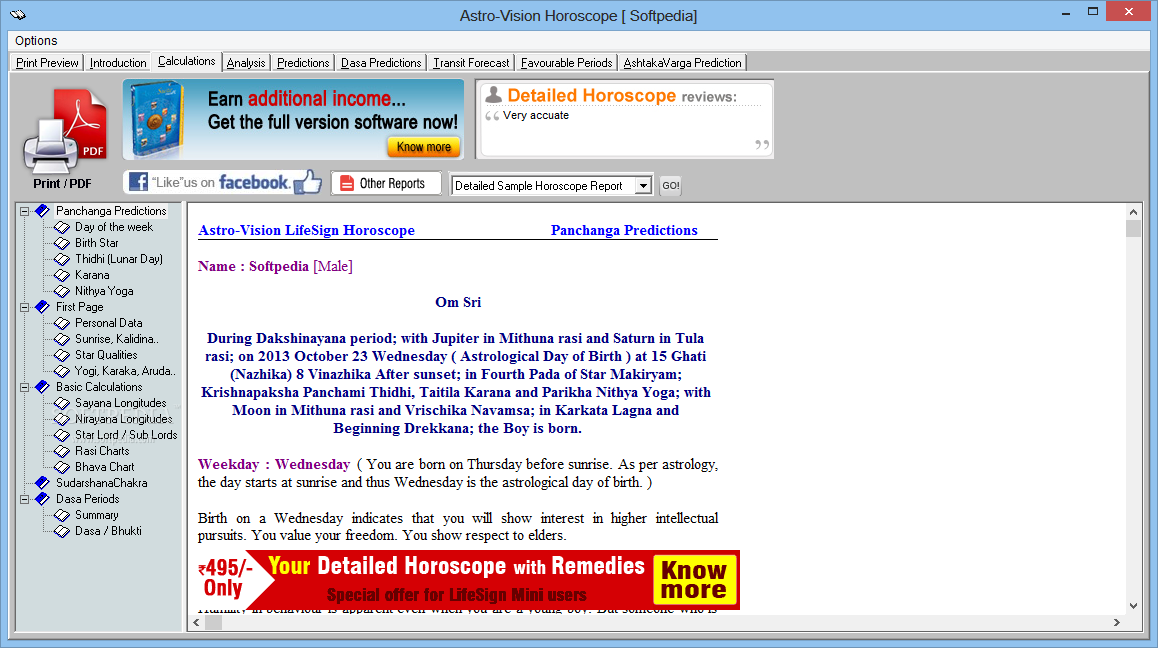Click the diamond icon beside Summary
The height and width of the screenshot is (648, 1158).
[x=62, y=515]
